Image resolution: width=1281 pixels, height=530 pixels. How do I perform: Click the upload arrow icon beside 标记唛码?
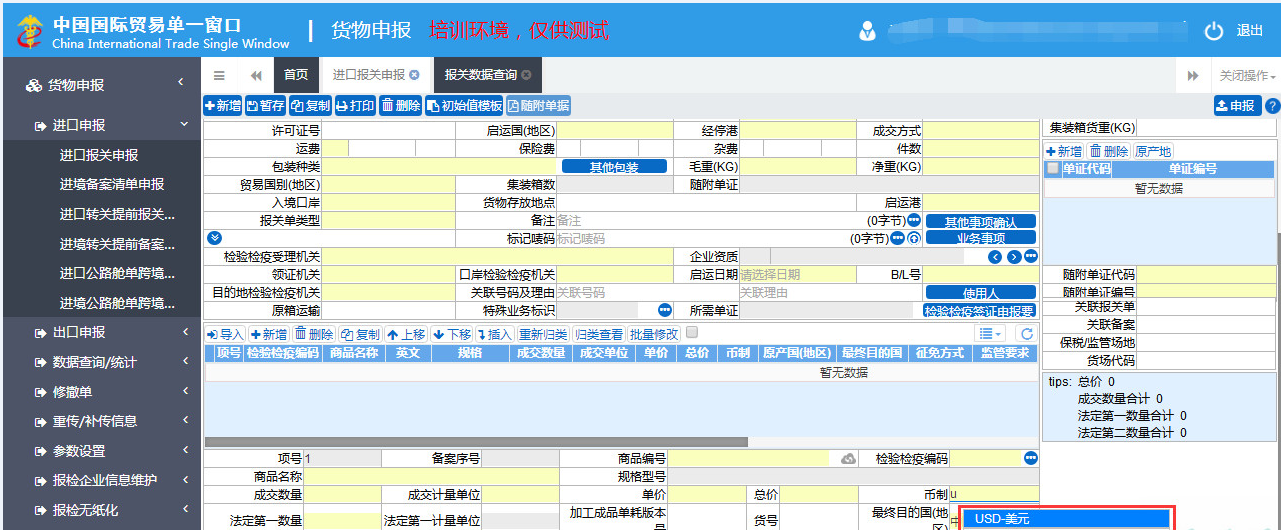913,238
